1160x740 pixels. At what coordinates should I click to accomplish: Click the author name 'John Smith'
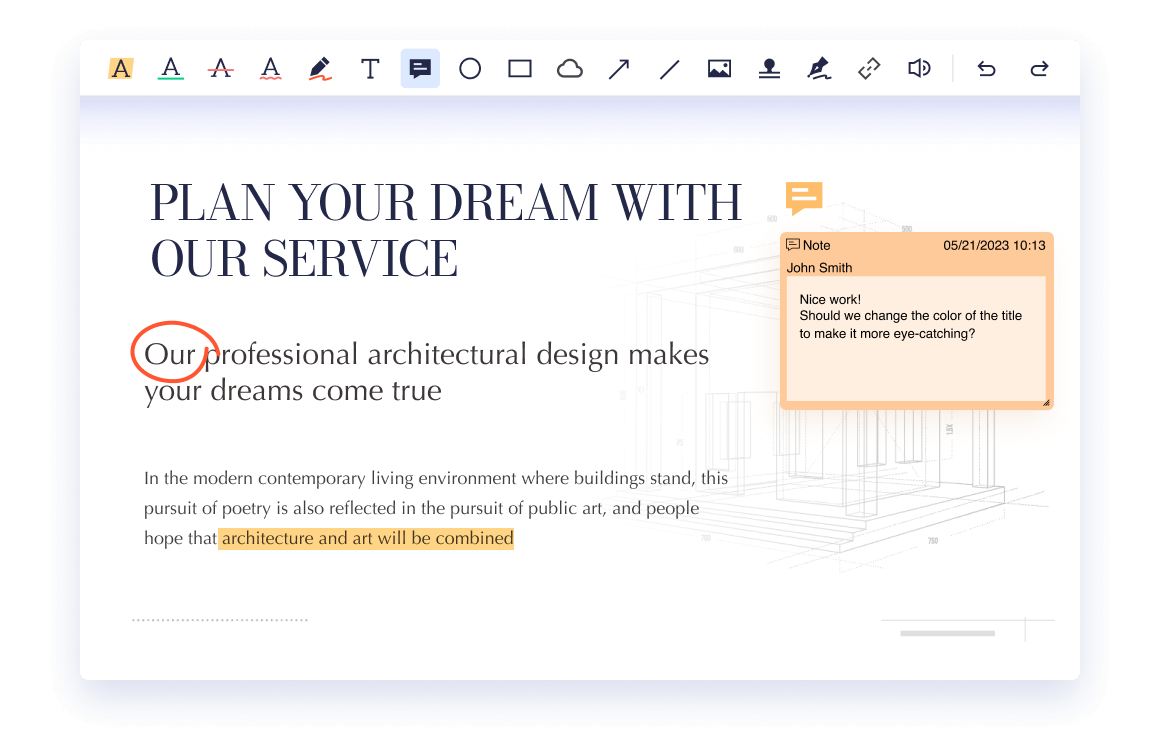coord(819,268)
